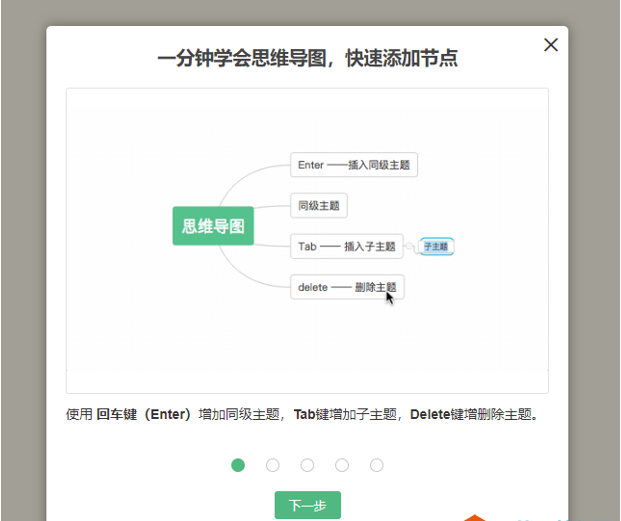Screen dimensions: 621x521
Task: Click the dialog title 一分钟学会思维导图
Action: (242, 58)
